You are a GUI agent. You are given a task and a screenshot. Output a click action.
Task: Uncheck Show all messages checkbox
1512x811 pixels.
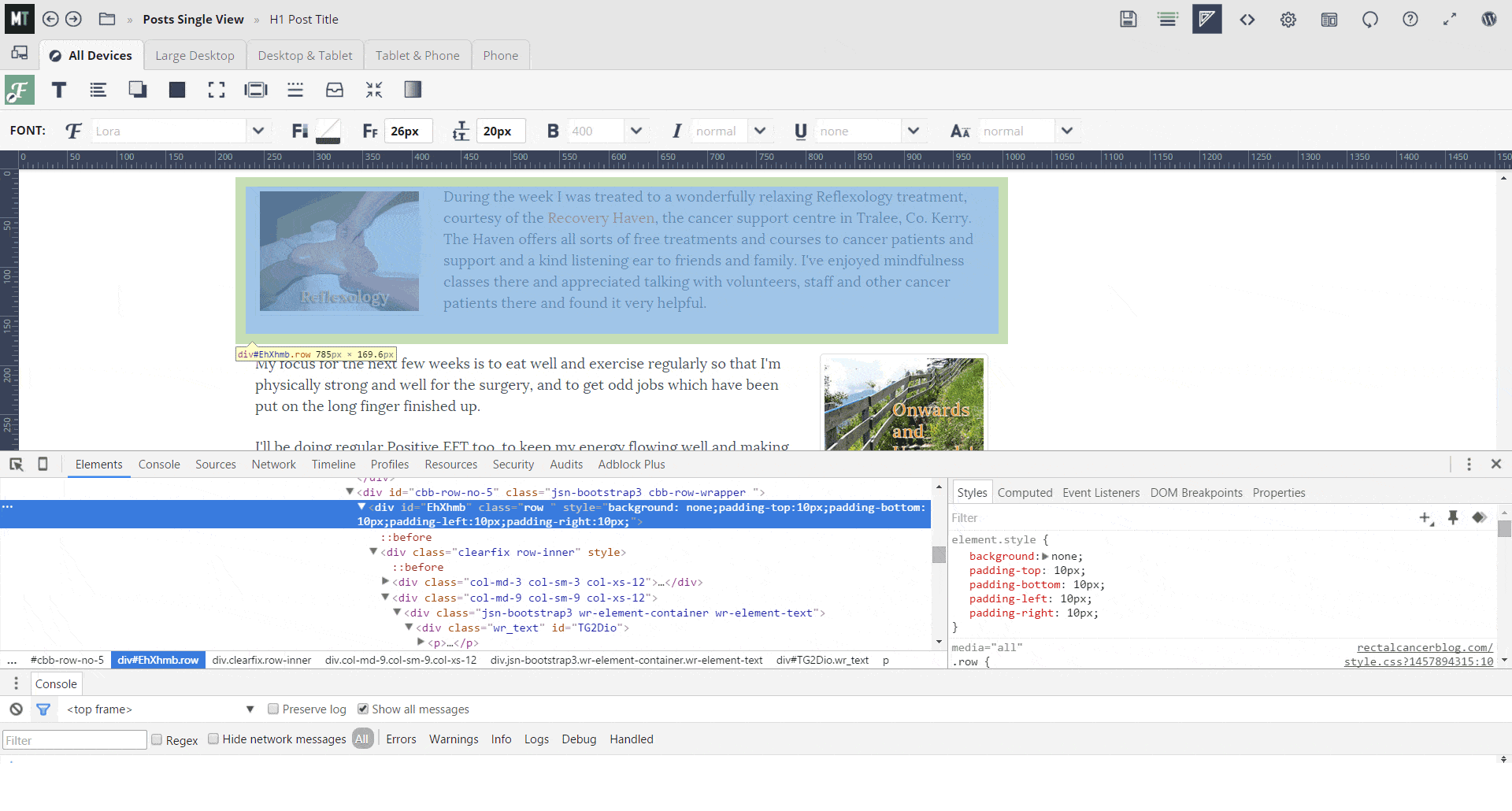tap(363, 709)
